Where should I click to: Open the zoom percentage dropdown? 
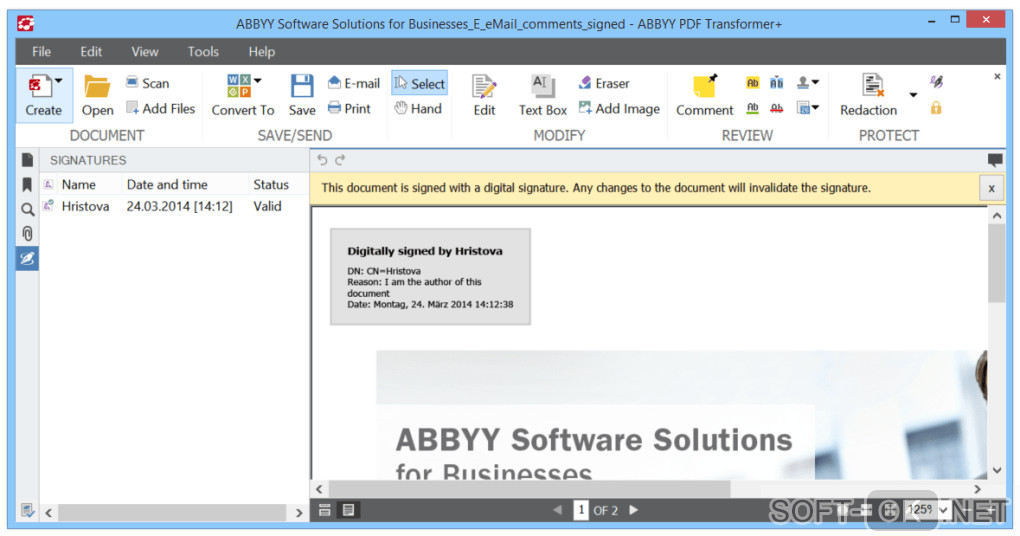click(x=943, y=510)
